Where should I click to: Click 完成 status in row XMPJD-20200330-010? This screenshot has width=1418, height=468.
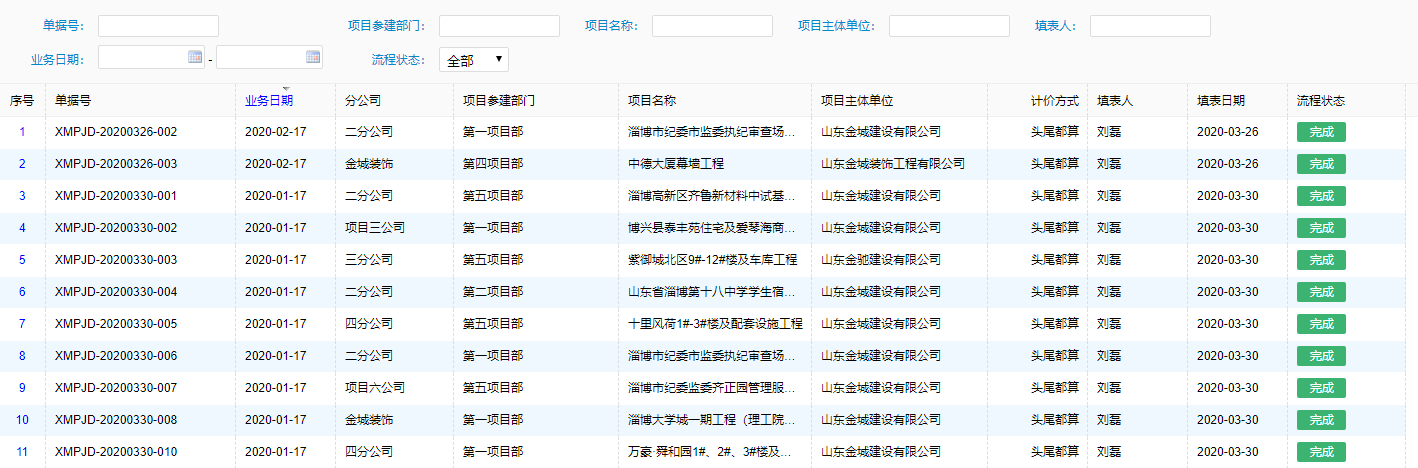click(1321, 452)
